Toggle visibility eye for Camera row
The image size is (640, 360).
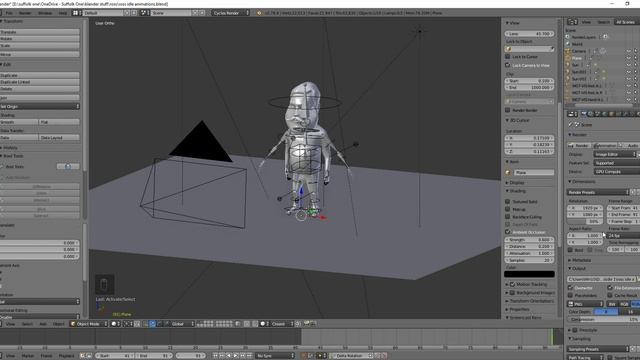pos(629,51)
